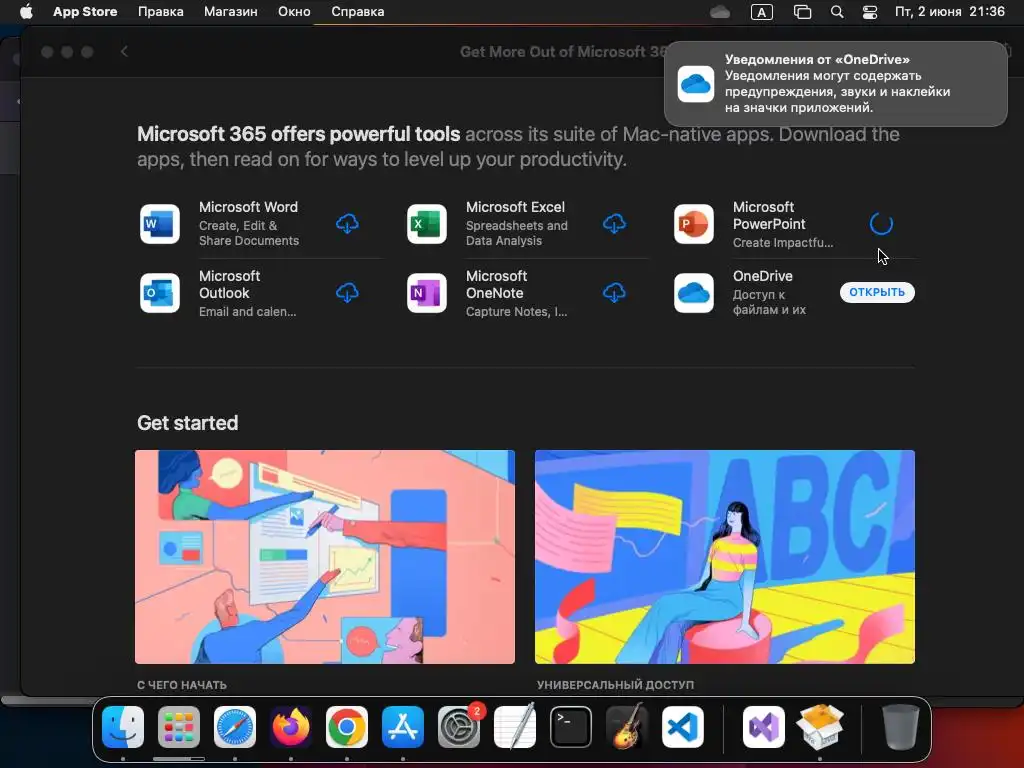The width and height of the screenshot is (1024, 768).
Task: Open the OneDrive app icon in list
Action: [x=694, y=293]
